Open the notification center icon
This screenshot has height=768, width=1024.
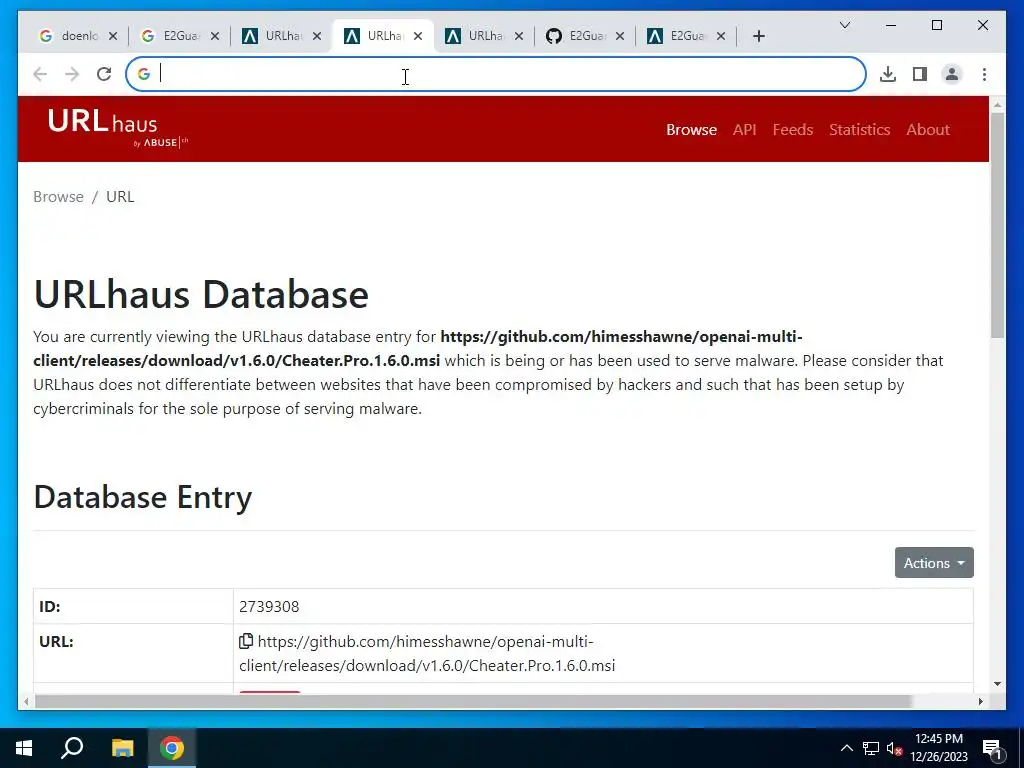[x=992, y=748]
